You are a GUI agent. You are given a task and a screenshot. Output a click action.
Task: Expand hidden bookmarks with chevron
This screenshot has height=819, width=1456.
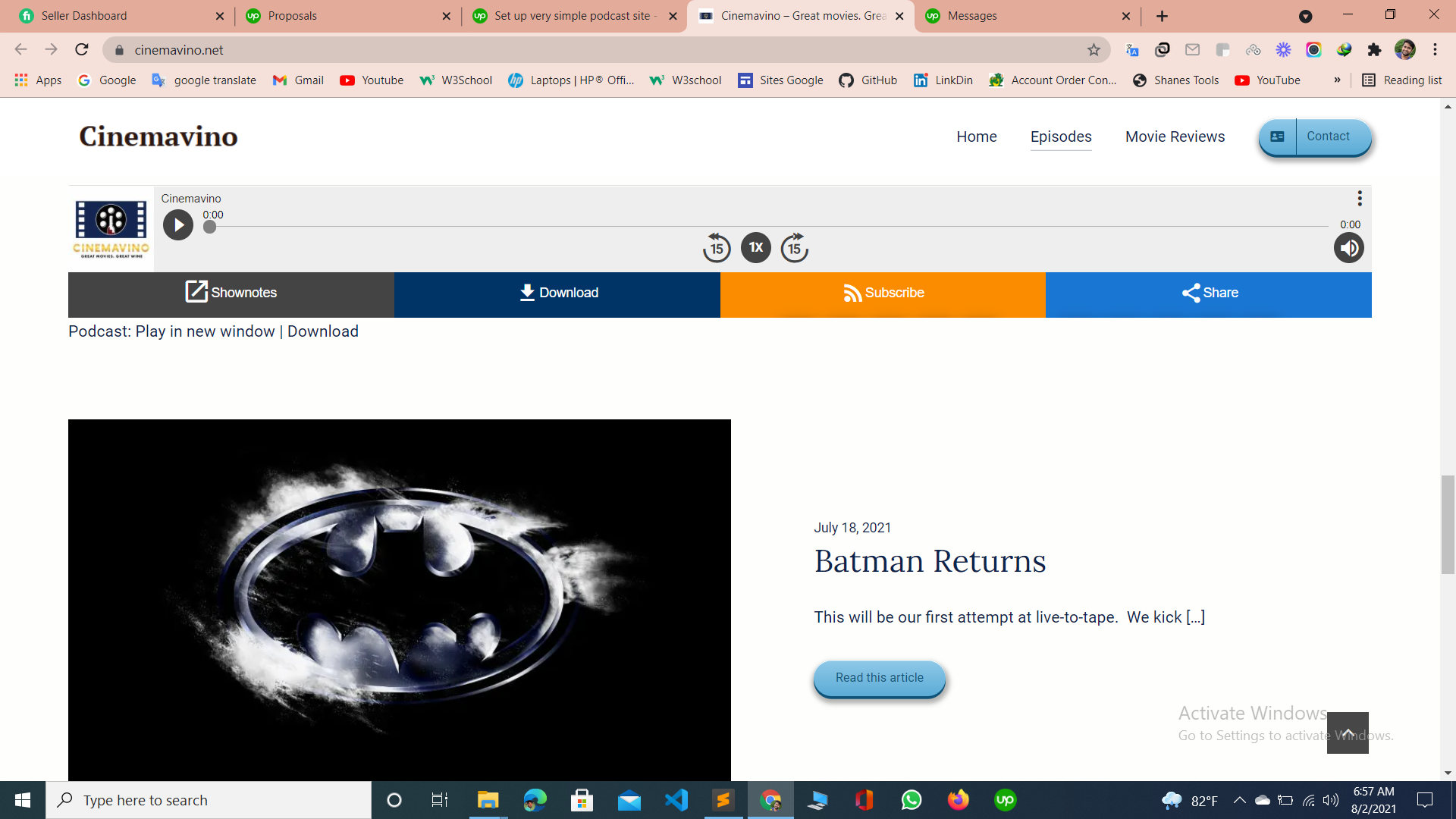click(x=1337, y=80)
